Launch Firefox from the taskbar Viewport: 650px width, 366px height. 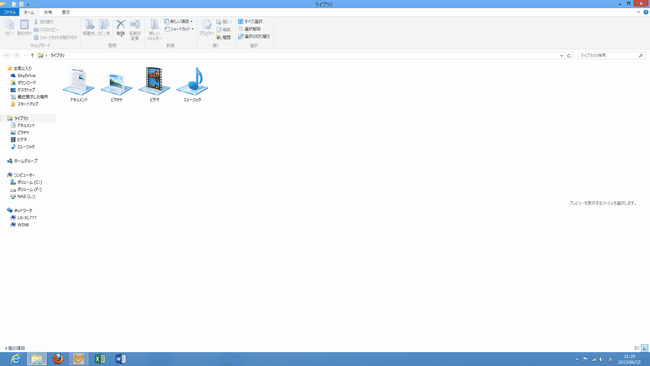tap(58, 359)
